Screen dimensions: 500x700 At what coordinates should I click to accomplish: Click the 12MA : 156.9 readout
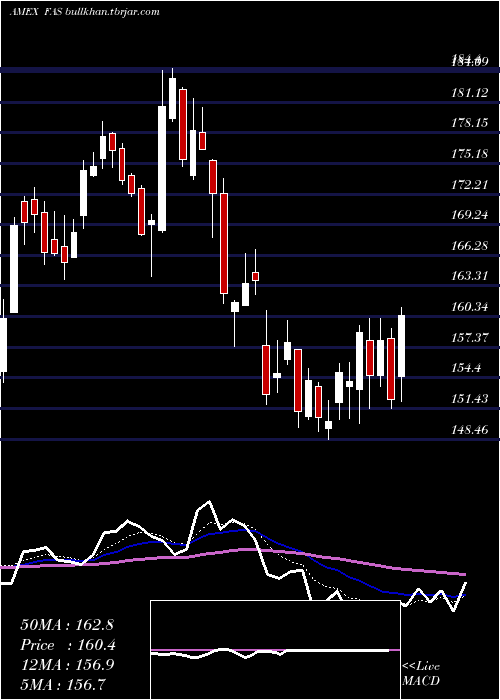point(67,665)
